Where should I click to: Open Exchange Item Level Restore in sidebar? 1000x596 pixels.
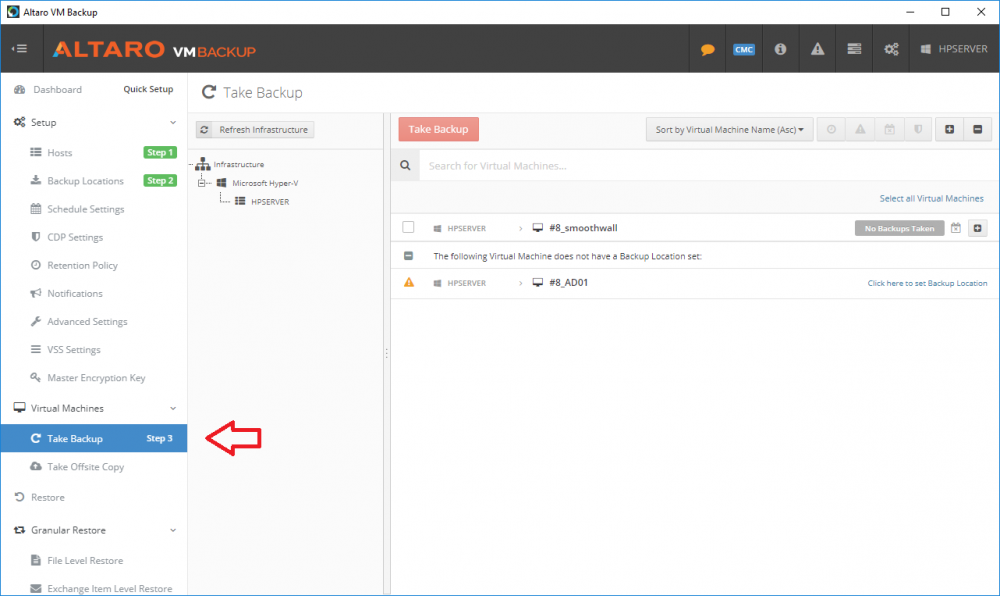(109, 588)
